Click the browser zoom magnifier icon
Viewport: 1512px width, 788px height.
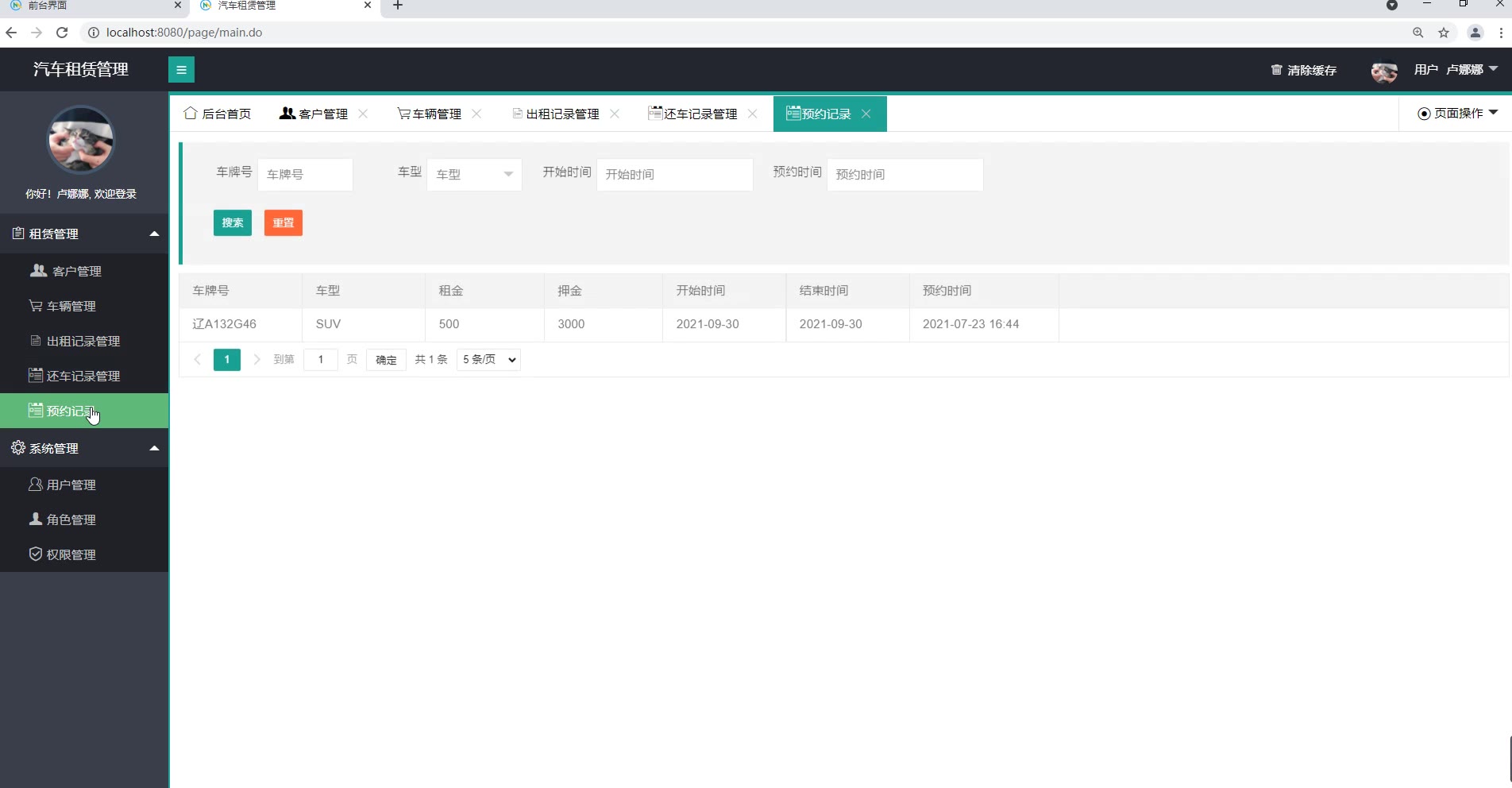[x=1418, y=33]
